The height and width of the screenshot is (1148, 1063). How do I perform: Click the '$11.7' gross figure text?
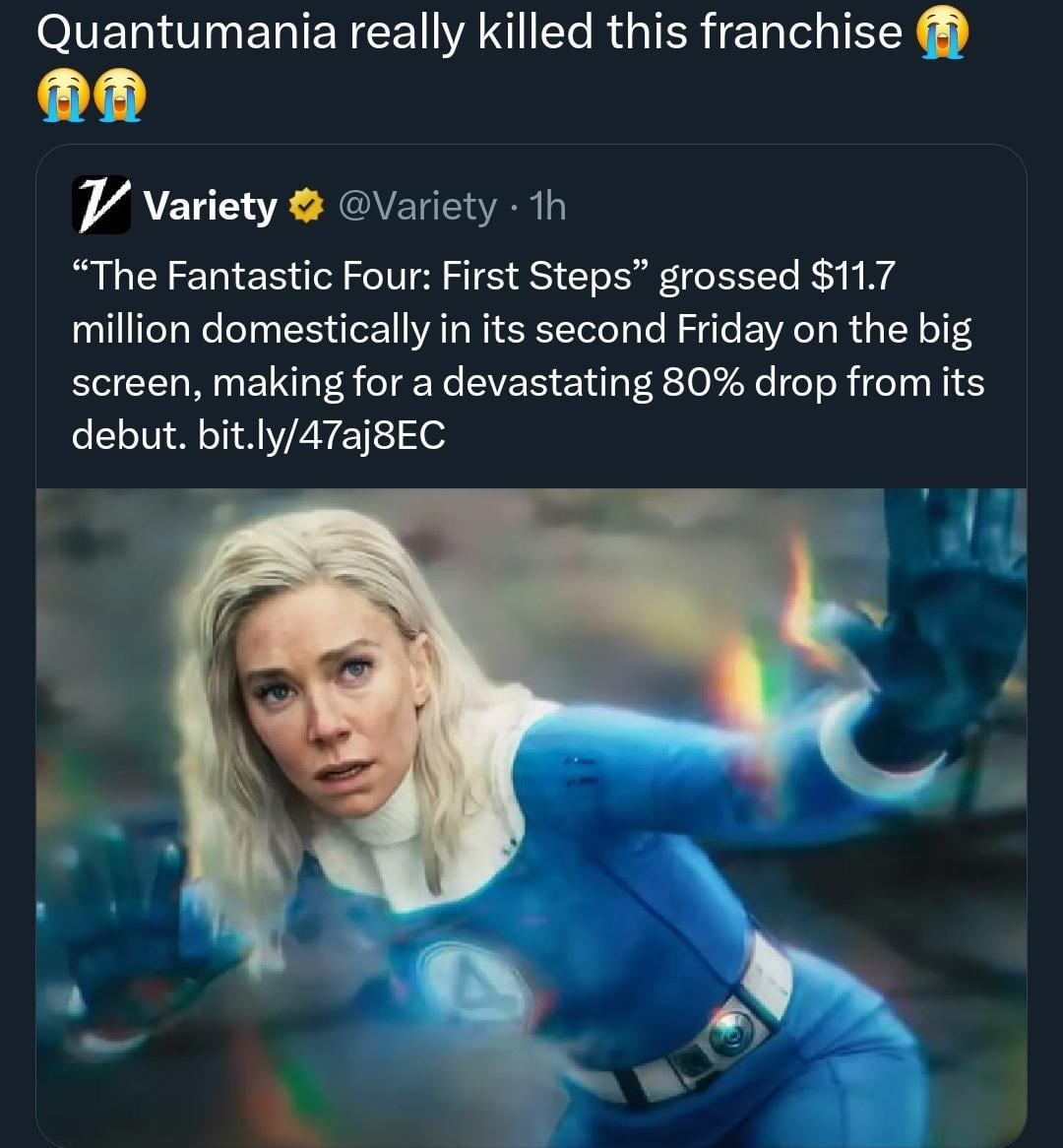[853, 277]
